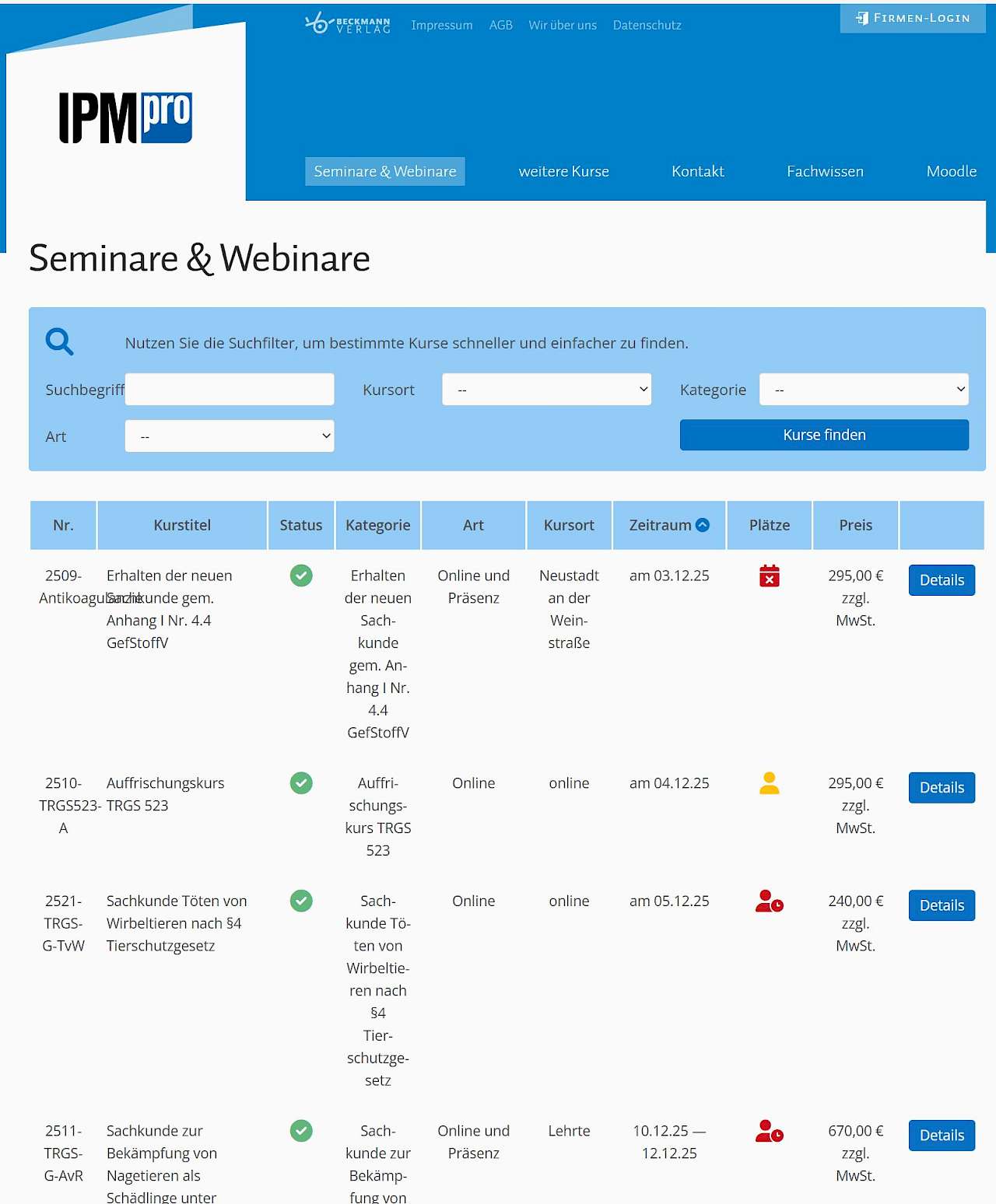Open the Kursort dropdown
The height and width of the screenshot is (1204, 996).
click(x=546, y=390)
